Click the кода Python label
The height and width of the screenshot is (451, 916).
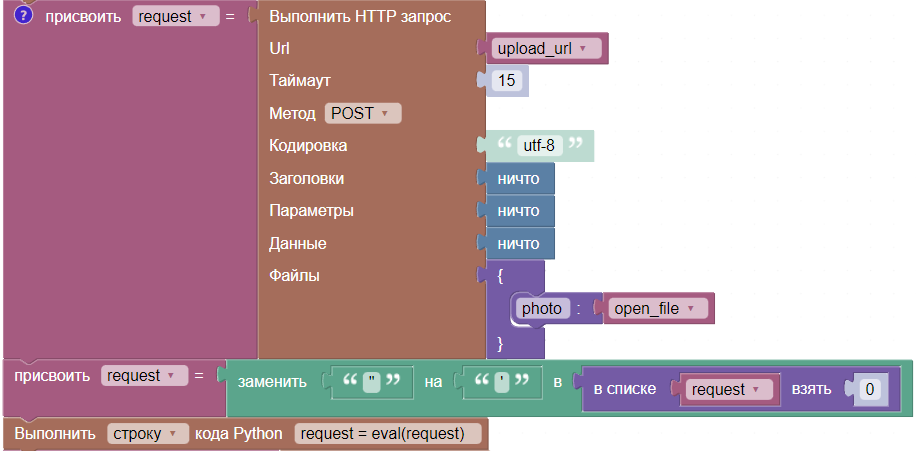click(x=239, y=434)
